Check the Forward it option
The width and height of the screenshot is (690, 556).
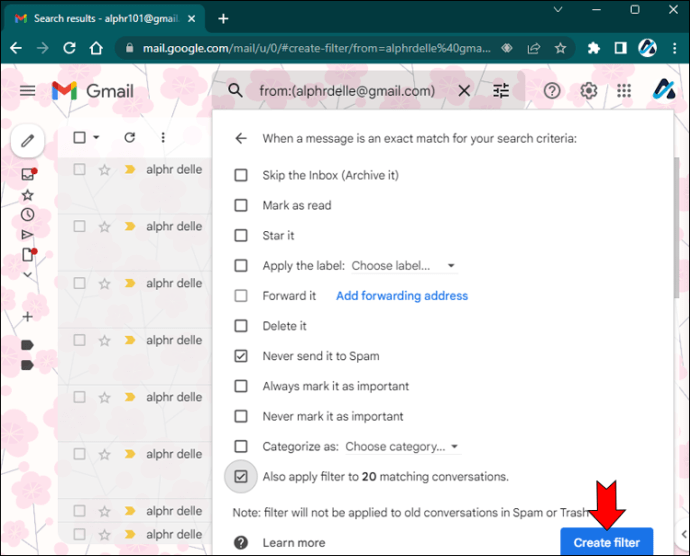pos(241,296)
